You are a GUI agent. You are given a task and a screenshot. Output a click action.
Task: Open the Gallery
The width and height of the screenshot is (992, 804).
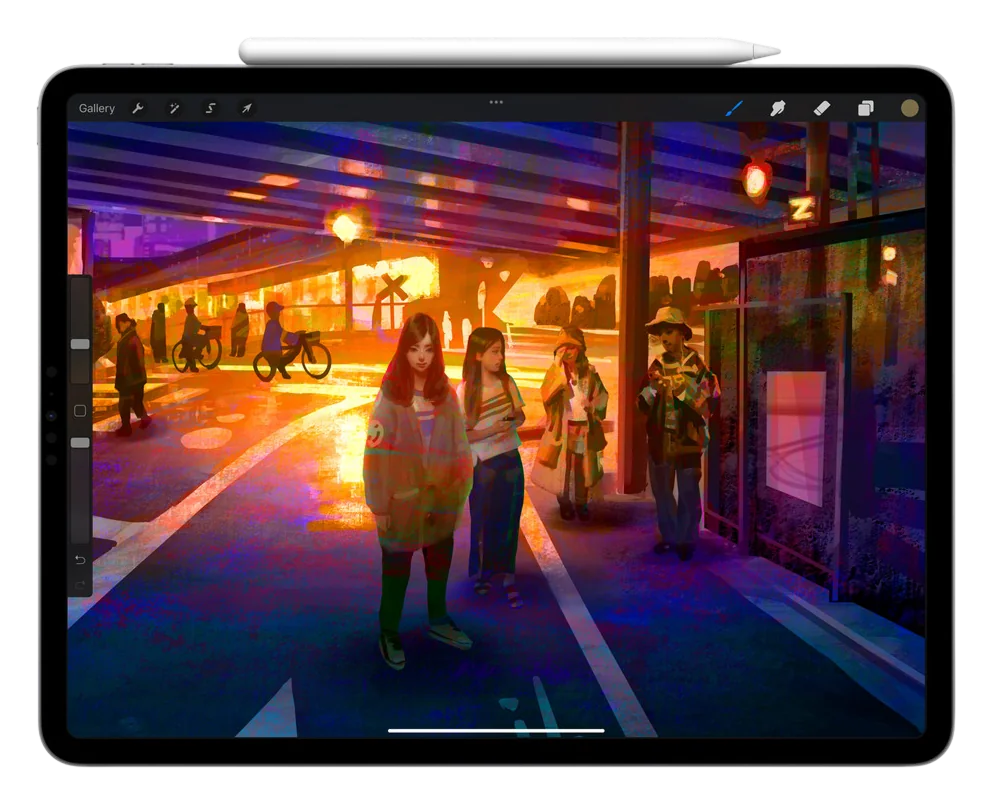tap(97, 108)
